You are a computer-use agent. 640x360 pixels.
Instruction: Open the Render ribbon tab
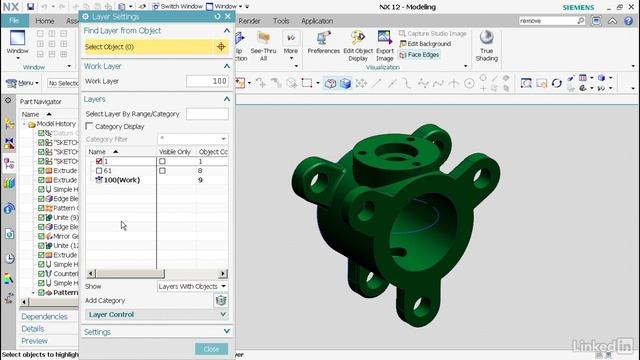click(x=249, y=21)
